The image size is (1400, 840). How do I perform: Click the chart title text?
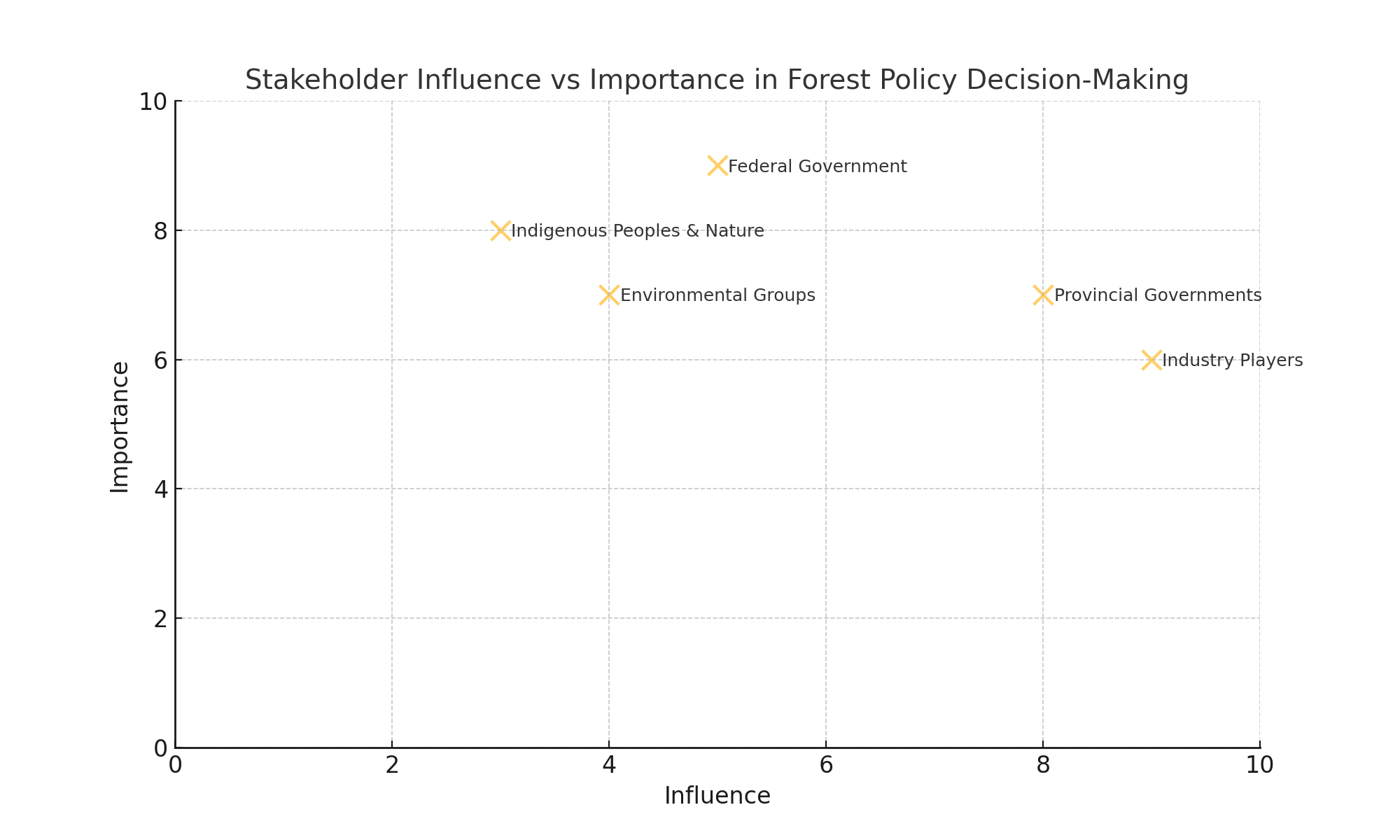coord(717,80)
